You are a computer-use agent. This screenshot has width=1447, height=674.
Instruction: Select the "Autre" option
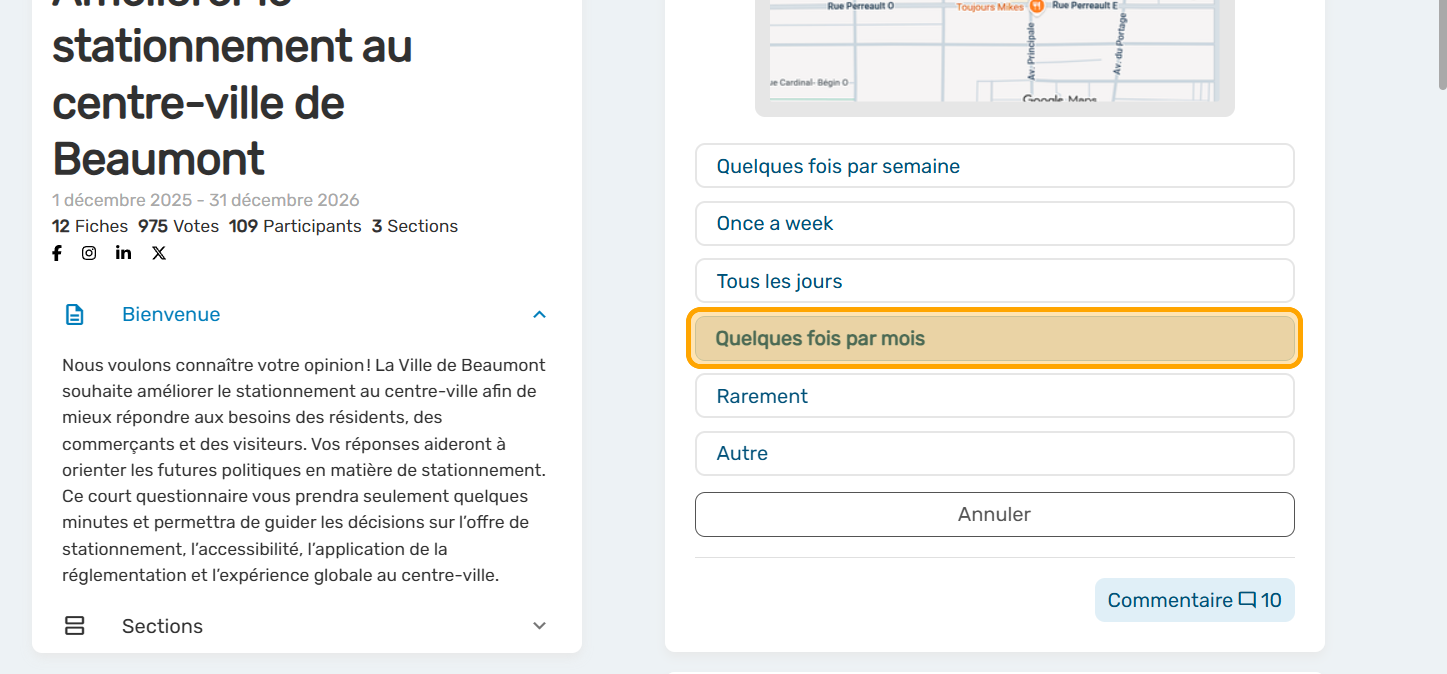tap(994, 453)
